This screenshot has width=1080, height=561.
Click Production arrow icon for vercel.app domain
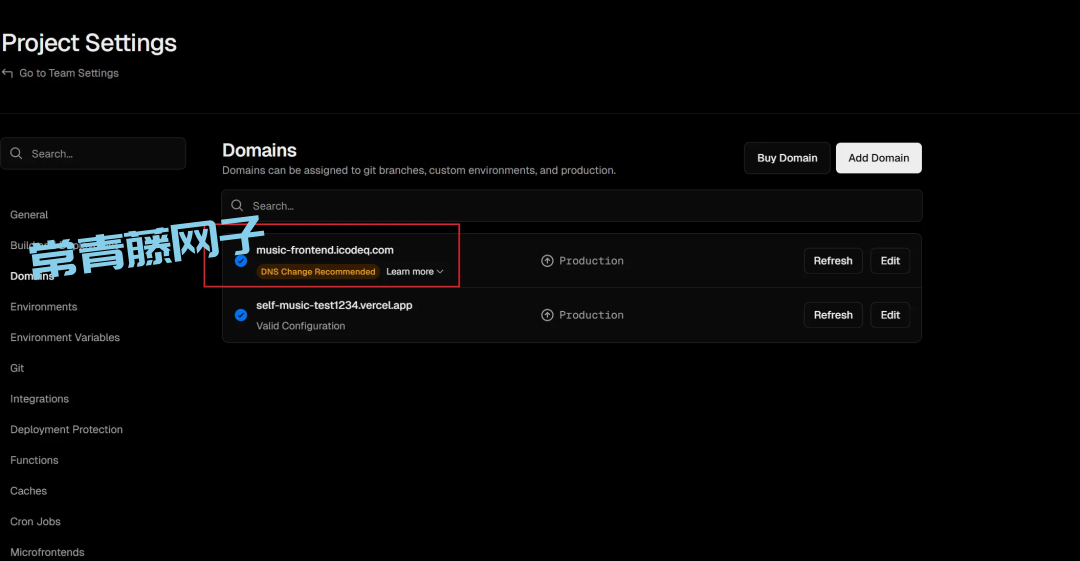547,315
